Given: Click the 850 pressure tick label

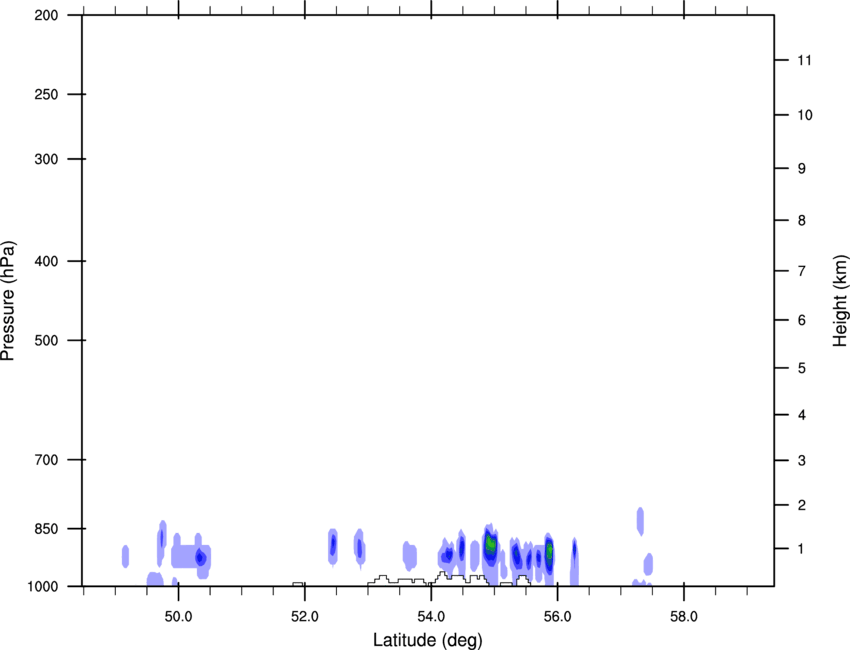Looking at the screenshot, I should click(x=46, y=529).
